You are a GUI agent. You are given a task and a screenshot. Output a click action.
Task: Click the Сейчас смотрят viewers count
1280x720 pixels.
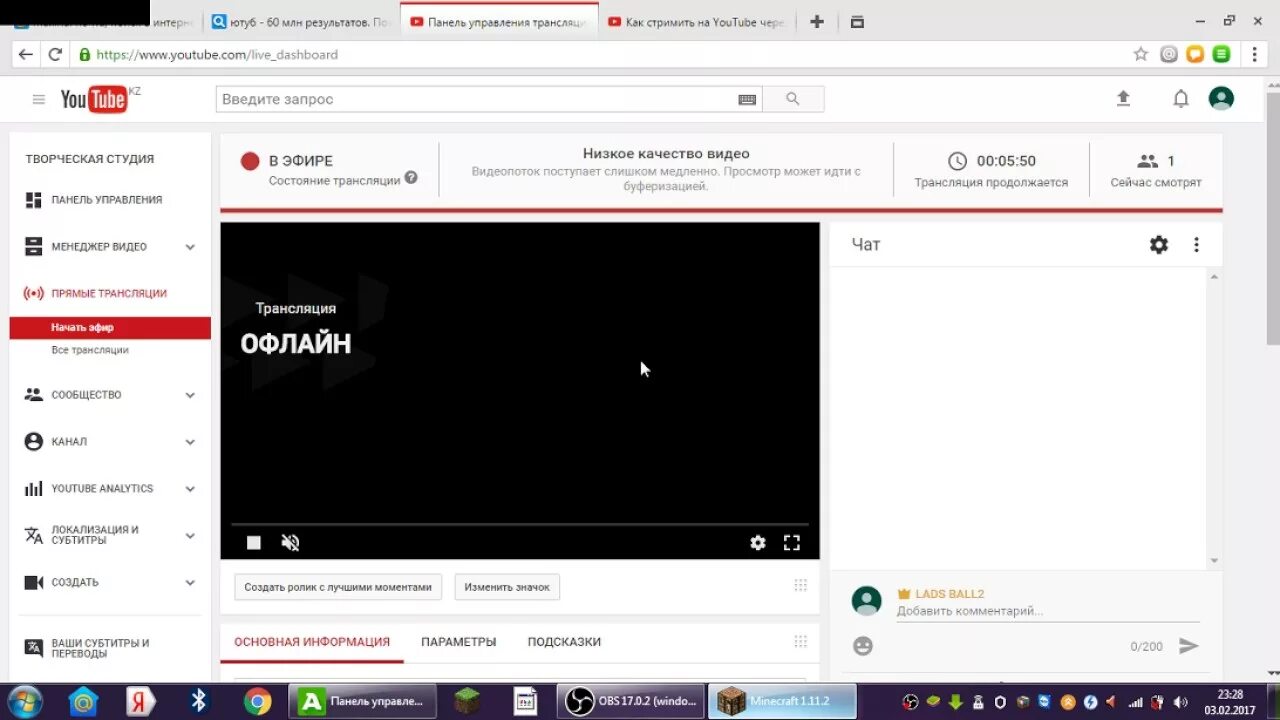tap(1156, 172)
